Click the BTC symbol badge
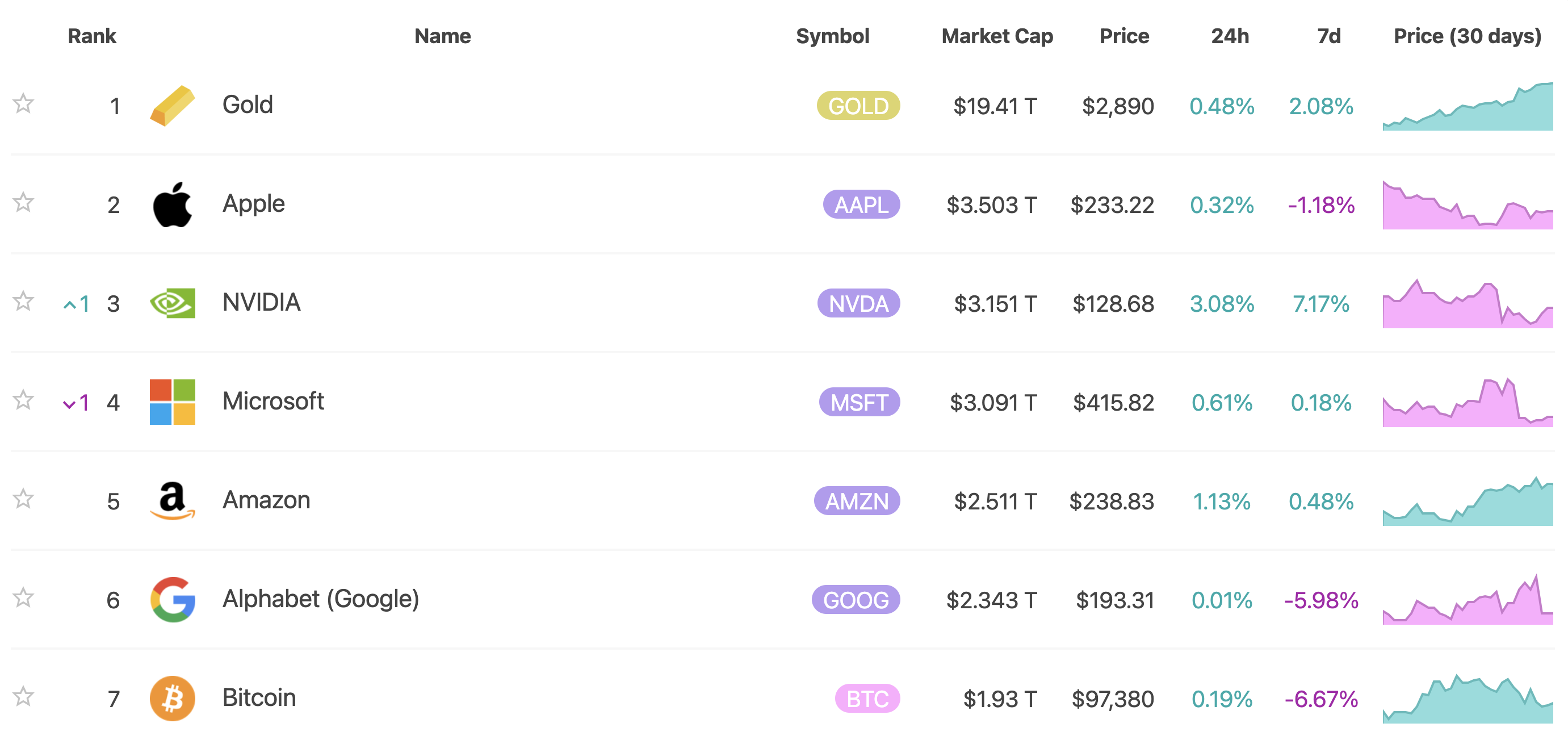 tap(867, 699)
